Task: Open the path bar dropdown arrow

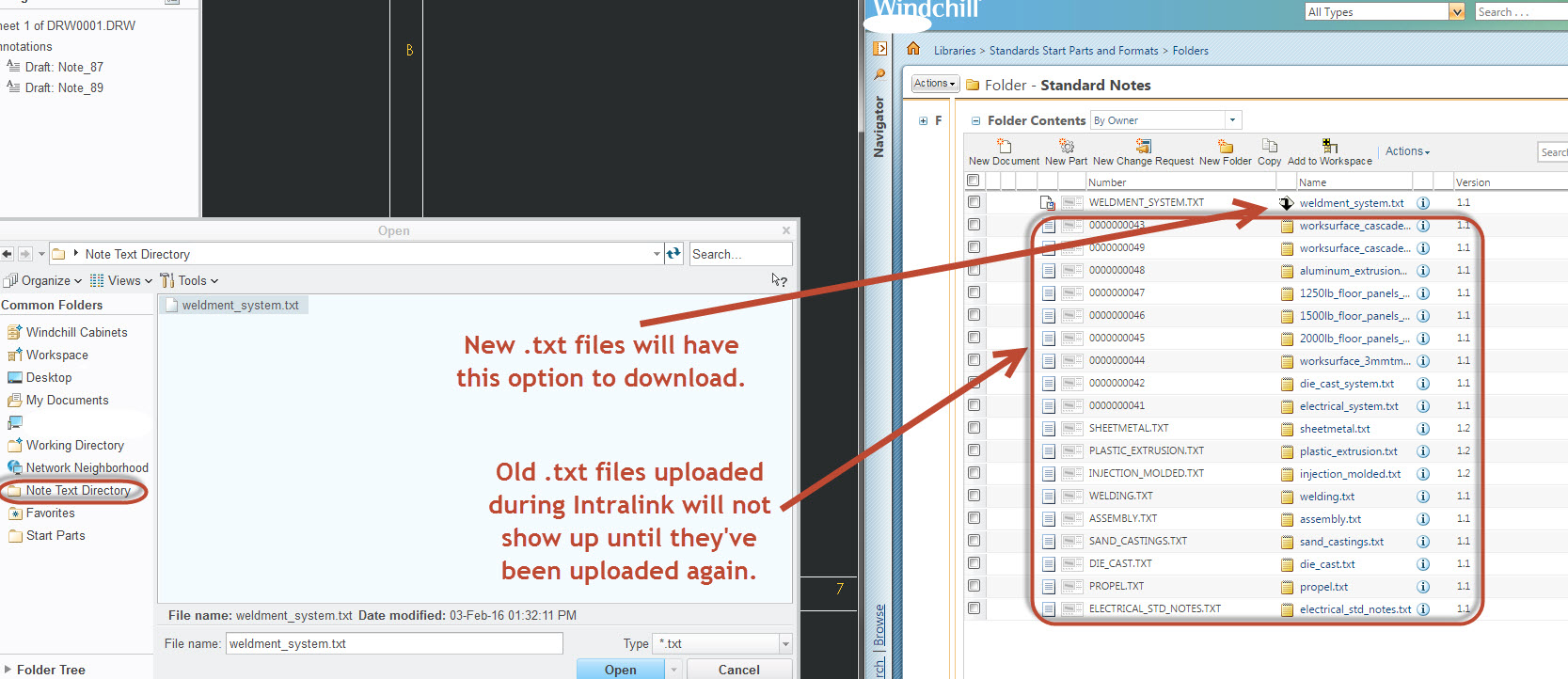Action: point(657,254)
